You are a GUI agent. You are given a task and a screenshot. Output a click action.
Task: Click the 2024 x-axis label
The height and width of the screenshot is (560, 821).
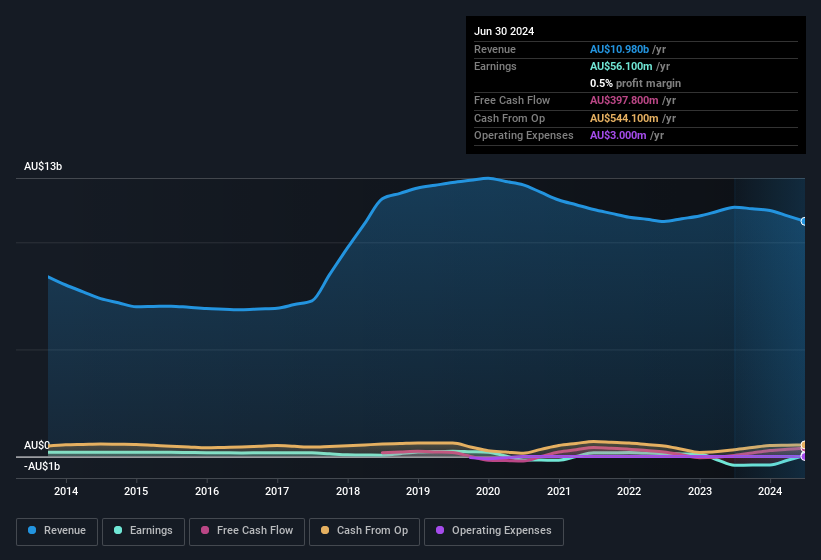click(770, 491)
